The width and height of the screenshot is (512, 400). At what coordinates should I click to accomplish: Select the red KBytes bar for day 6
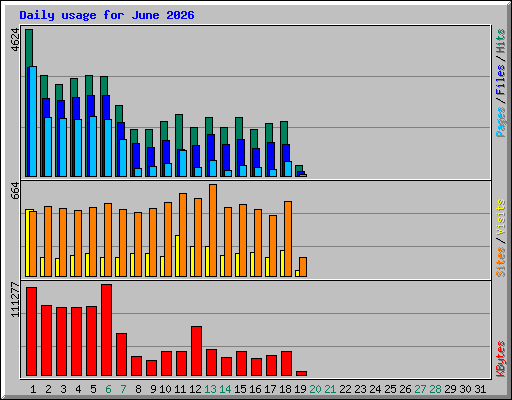(106, 330)
